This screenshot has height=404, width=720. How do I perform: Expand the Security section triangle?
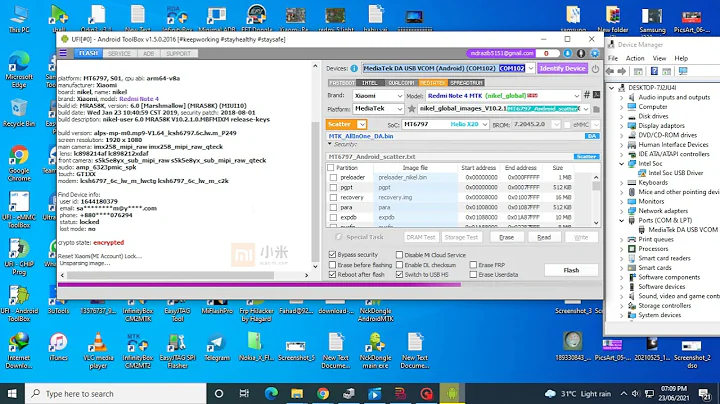point(330,144)
